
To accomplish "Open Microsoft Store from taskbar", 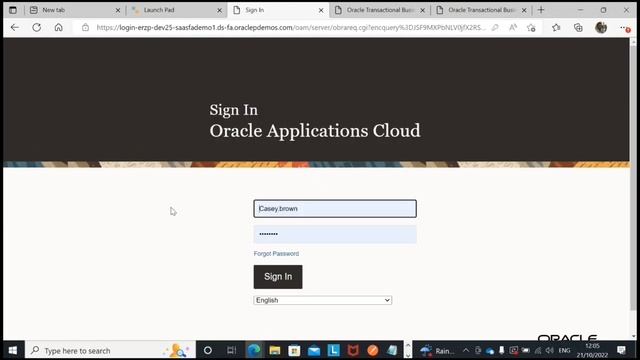I will (294, 350).
